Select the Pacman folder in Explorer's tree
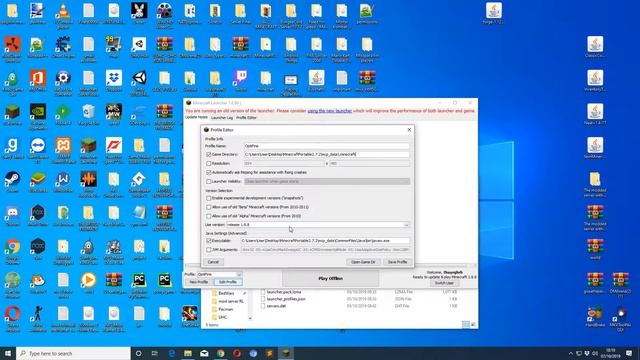Screen dimensions: 640x360 coord(226,309)
